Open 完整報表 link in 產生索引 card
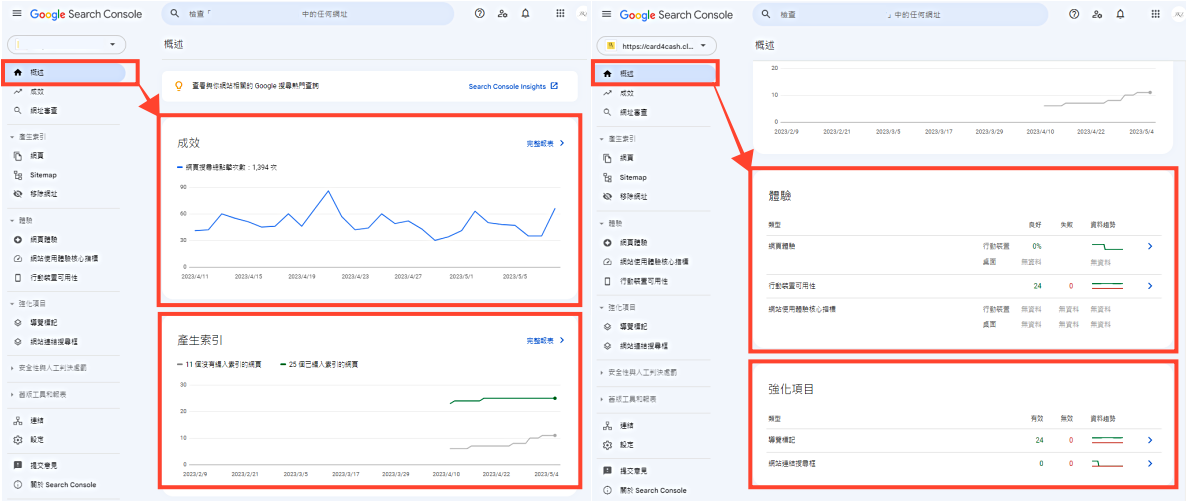The width and height of the screenshot is (1186, 502). pyautogui.click(x=545, y=340)
